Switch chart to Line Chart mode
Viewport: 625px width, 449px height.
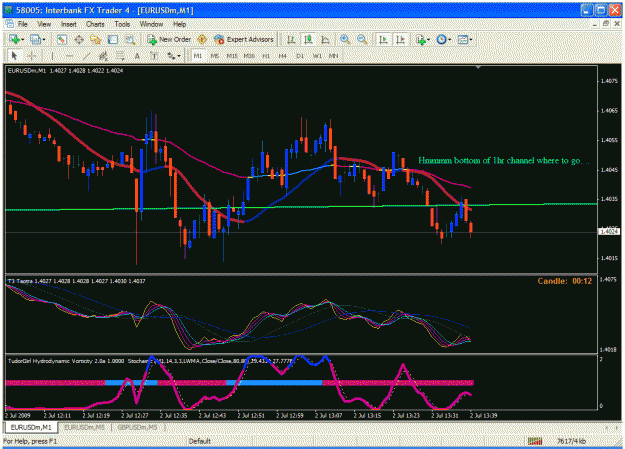325,39
